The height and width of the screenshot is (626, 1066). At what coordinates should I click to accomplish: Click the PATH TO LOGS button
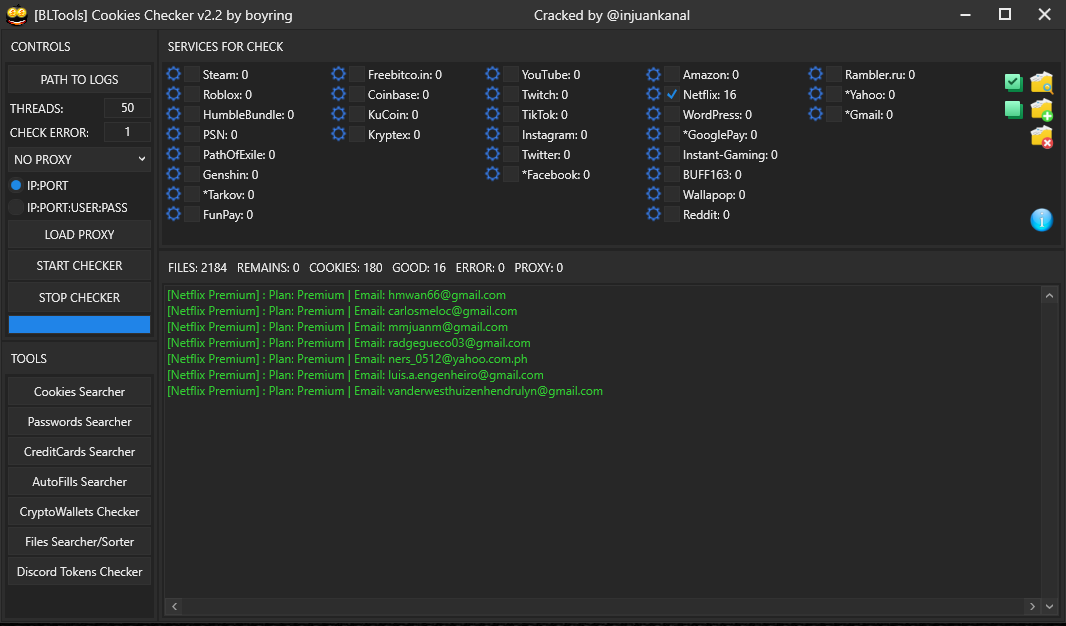point(80,80)
